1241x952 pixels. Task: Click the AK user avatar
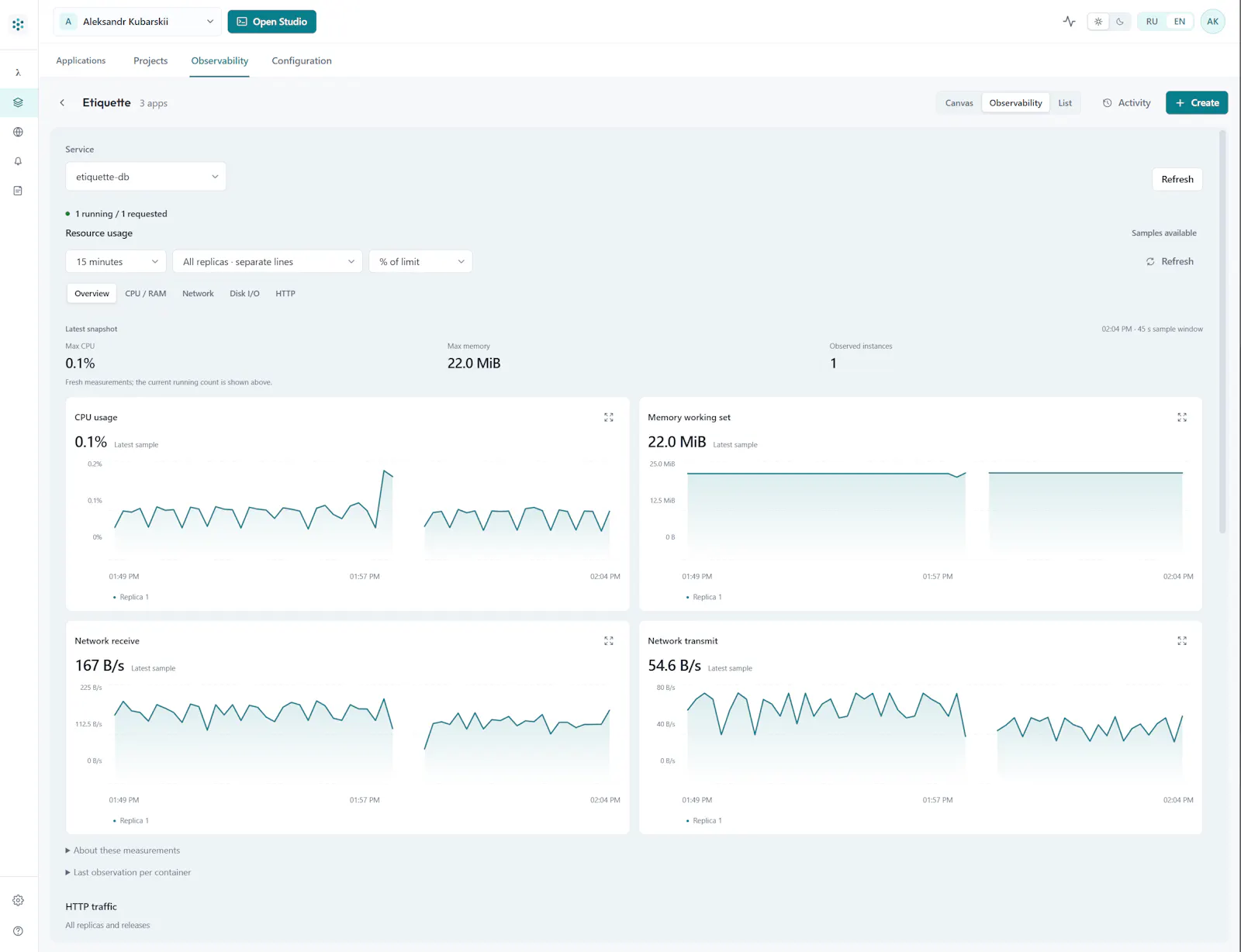(x=1212, y=22)
